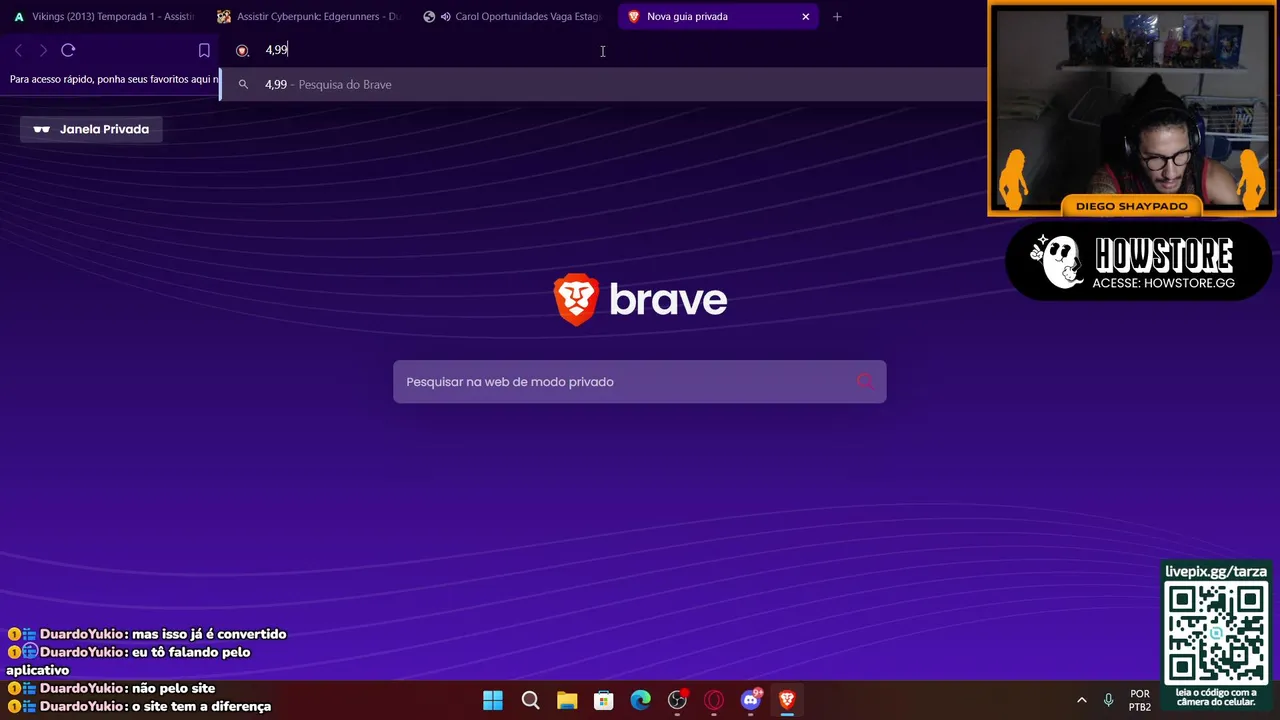Expand the system tray hidden icons chevron
The image size is (1280, 720).
click(1081, 700)
